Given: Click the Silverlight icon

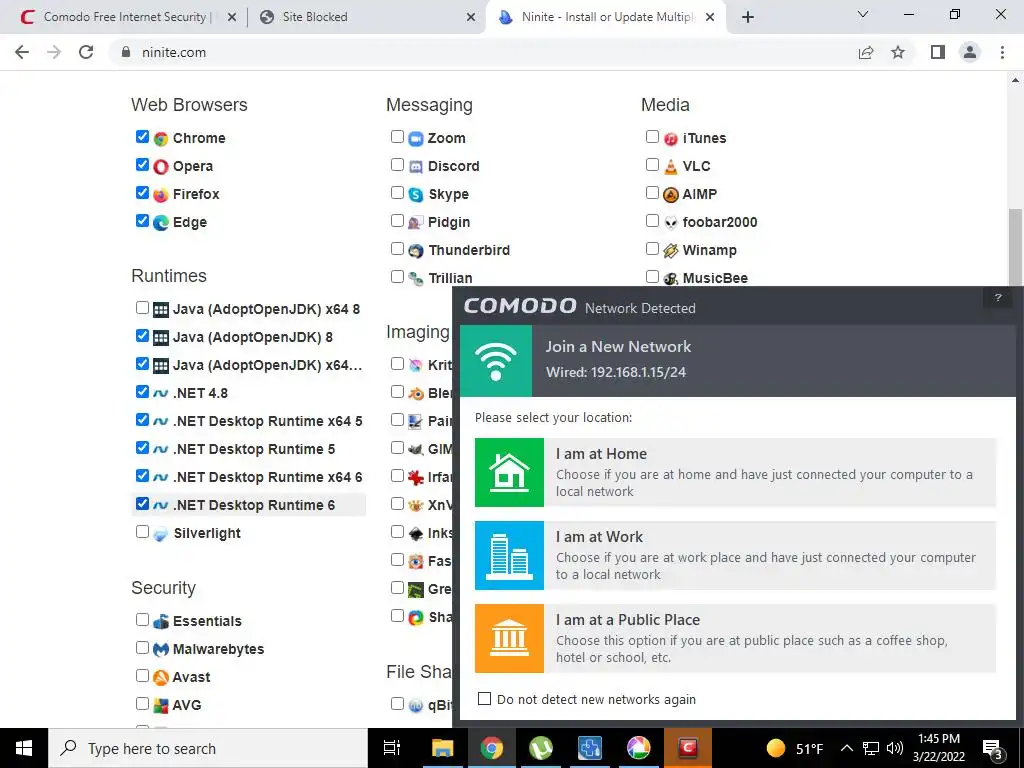Looking at the screenshot, I should click(x=161, y=534).
